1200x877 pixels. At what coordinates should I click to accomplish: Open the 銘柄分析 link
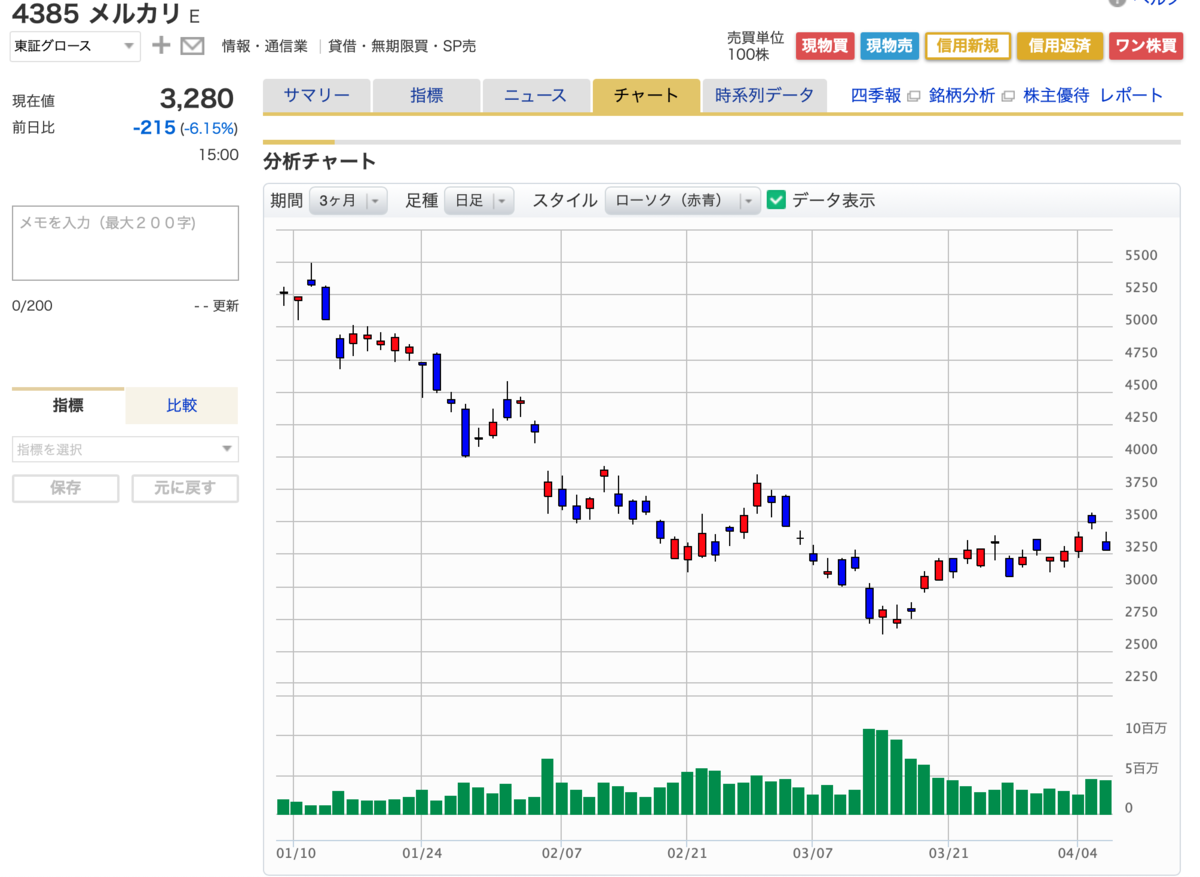click(962, 96)
